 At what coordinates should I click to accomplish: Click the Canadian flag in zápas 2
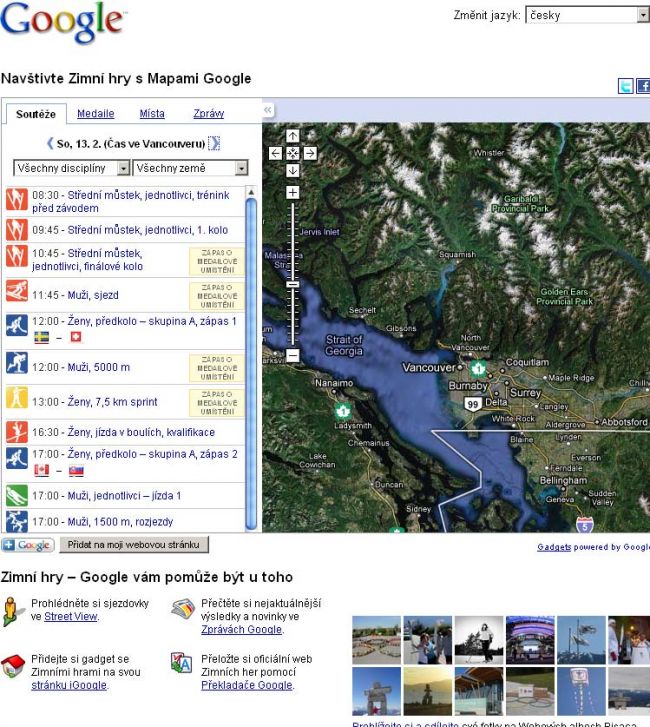(x=41, y=471)
